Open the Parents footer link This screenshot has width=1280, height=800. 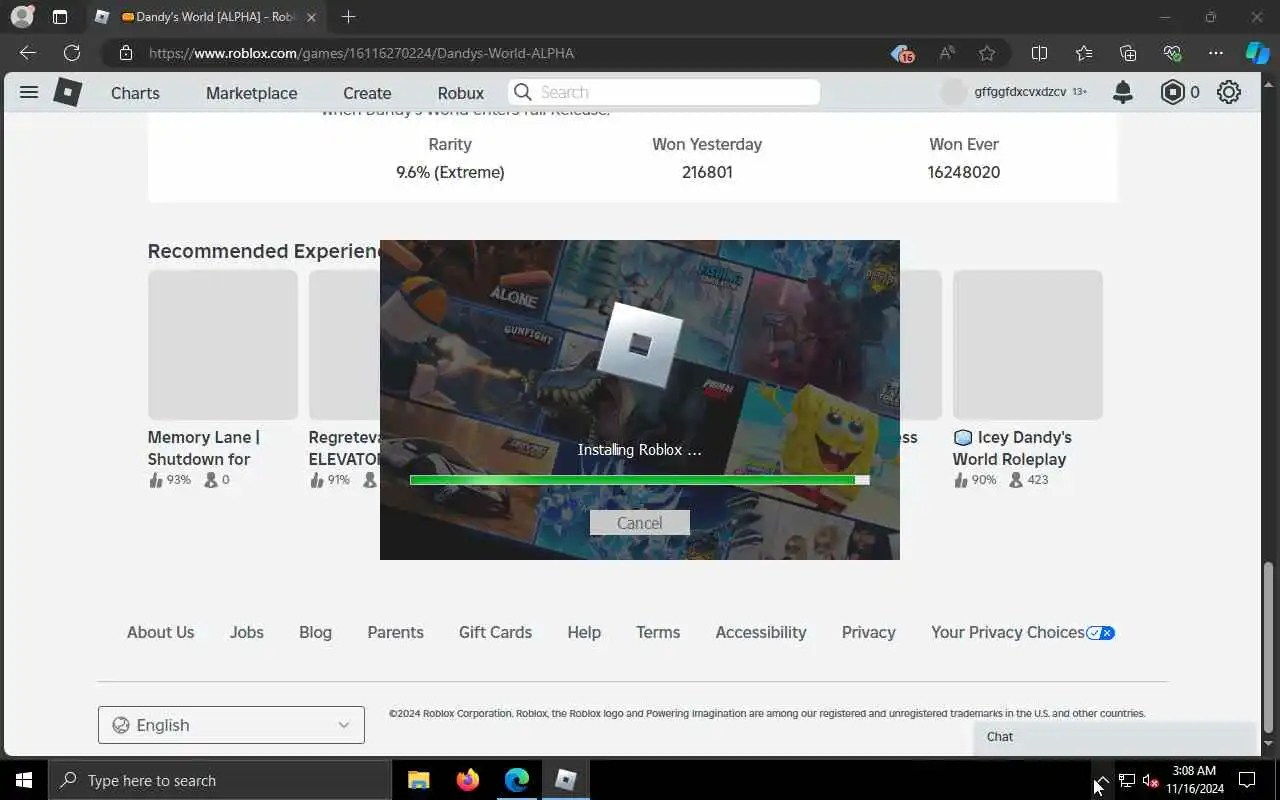395,632
